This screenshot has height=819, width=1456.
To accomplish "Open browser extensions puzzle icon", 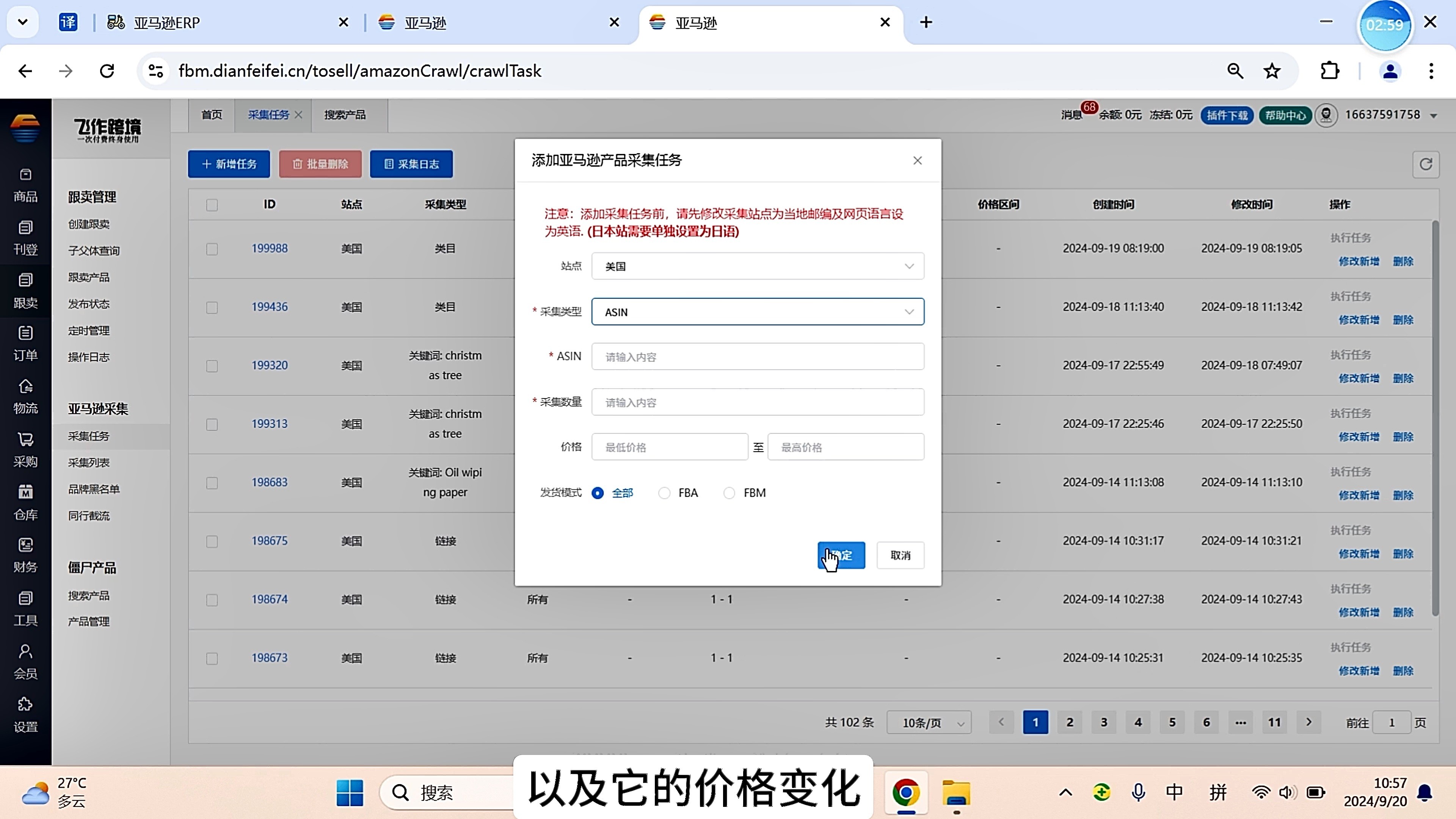I will click(x=1329, y=71).
